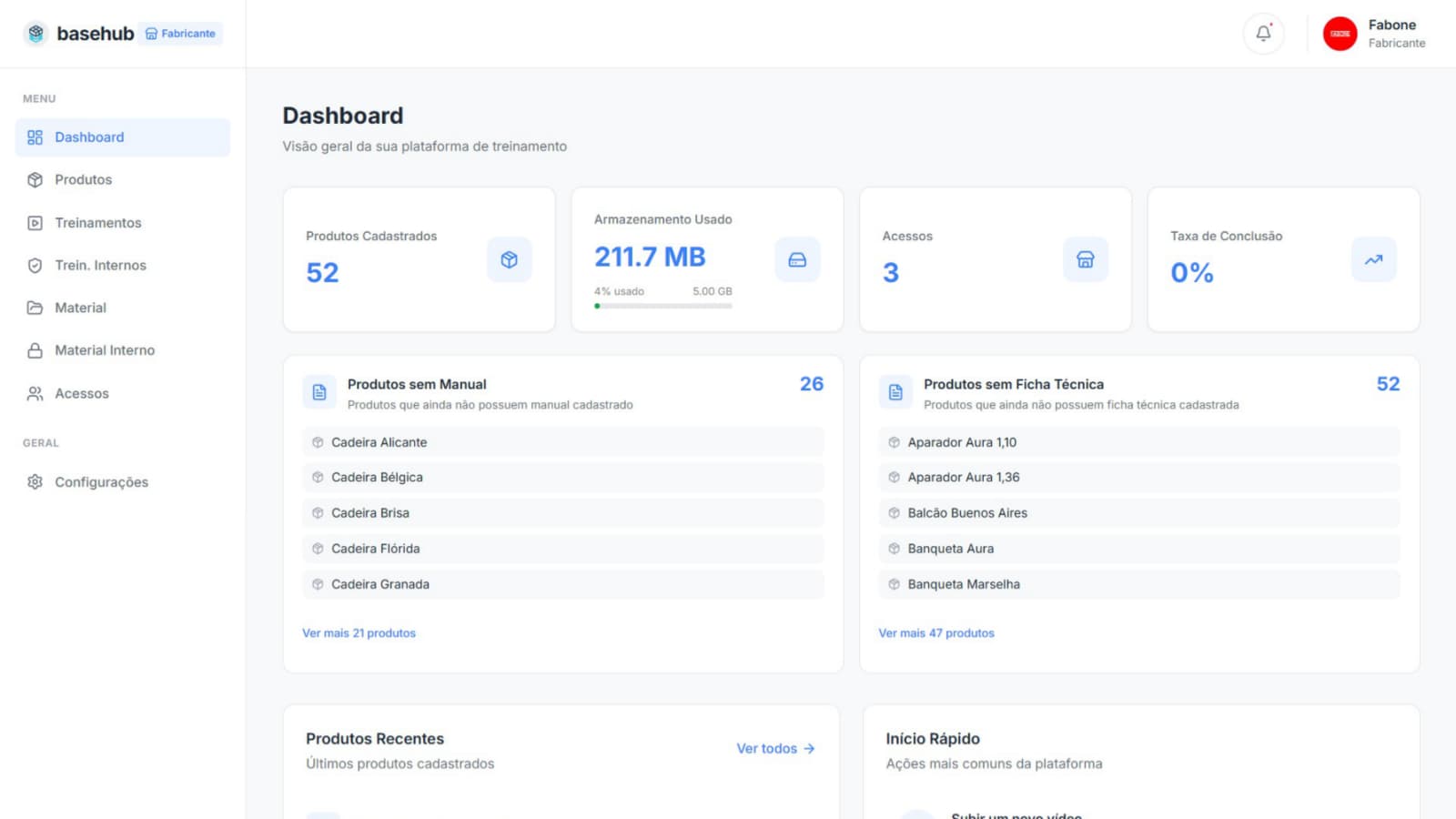The width and height of the screenshot is (1456, 819).
Task: Click the 211.7 MB storage value
Action: tap(650, 258)
